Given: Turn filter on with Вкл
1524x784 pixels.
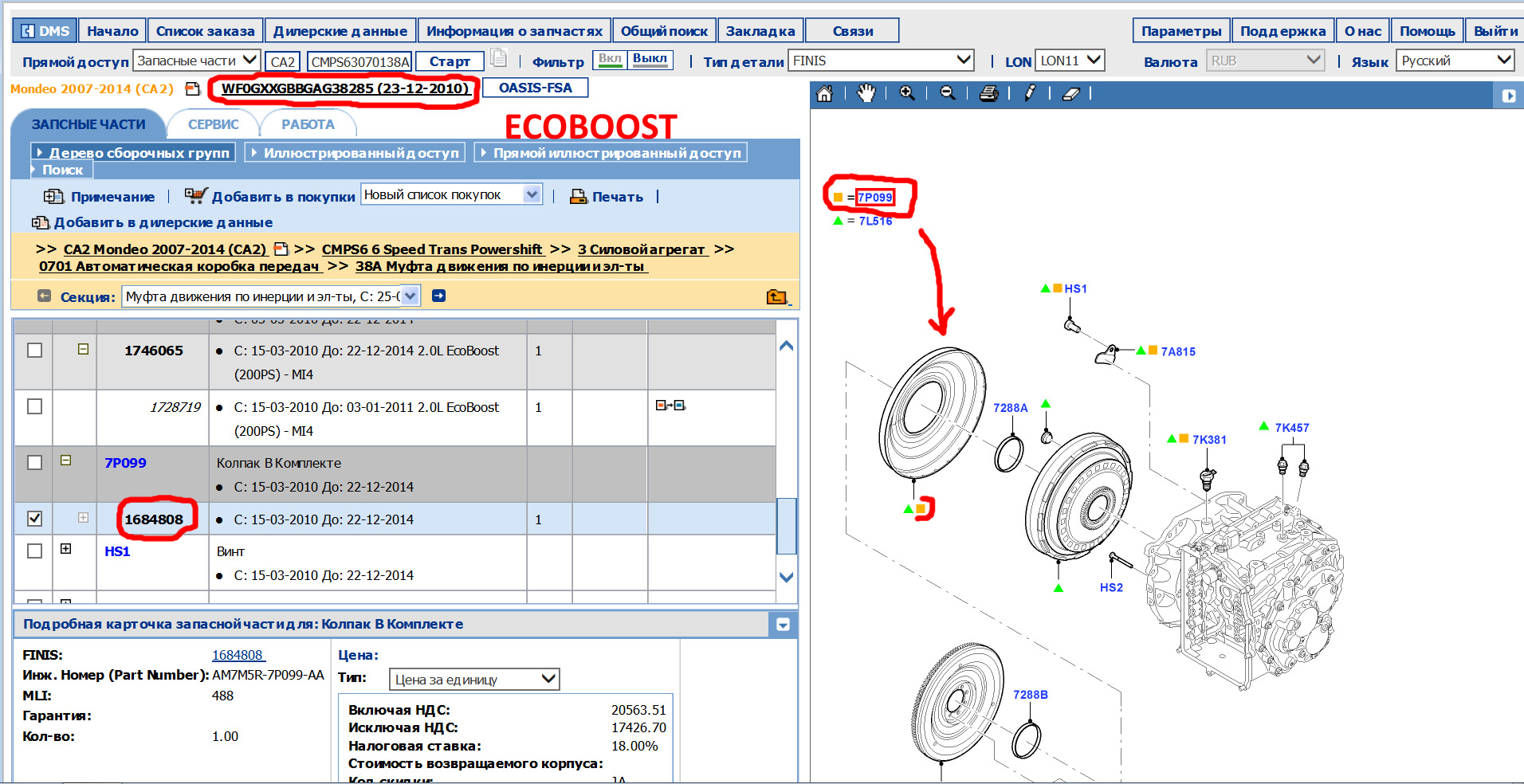Looking at the screenshot, I should click(610, 60).
